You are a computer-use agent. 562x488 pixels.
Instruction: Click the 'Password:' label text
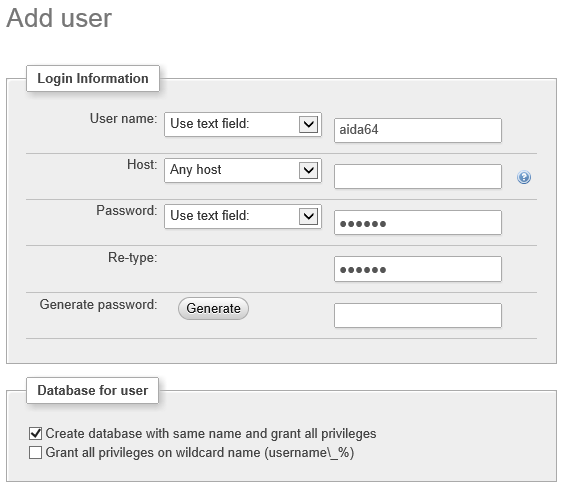[x=127, y=210]
